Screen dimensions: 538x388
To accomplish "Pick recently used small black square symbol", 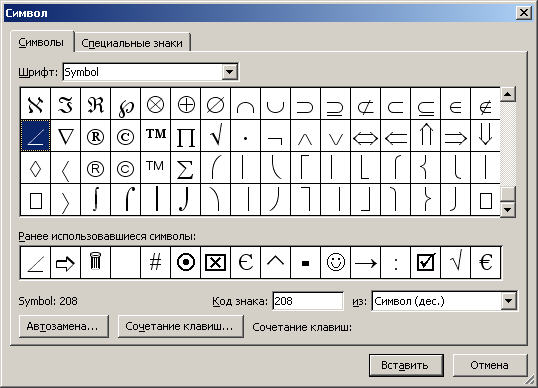I will point(305,262).
